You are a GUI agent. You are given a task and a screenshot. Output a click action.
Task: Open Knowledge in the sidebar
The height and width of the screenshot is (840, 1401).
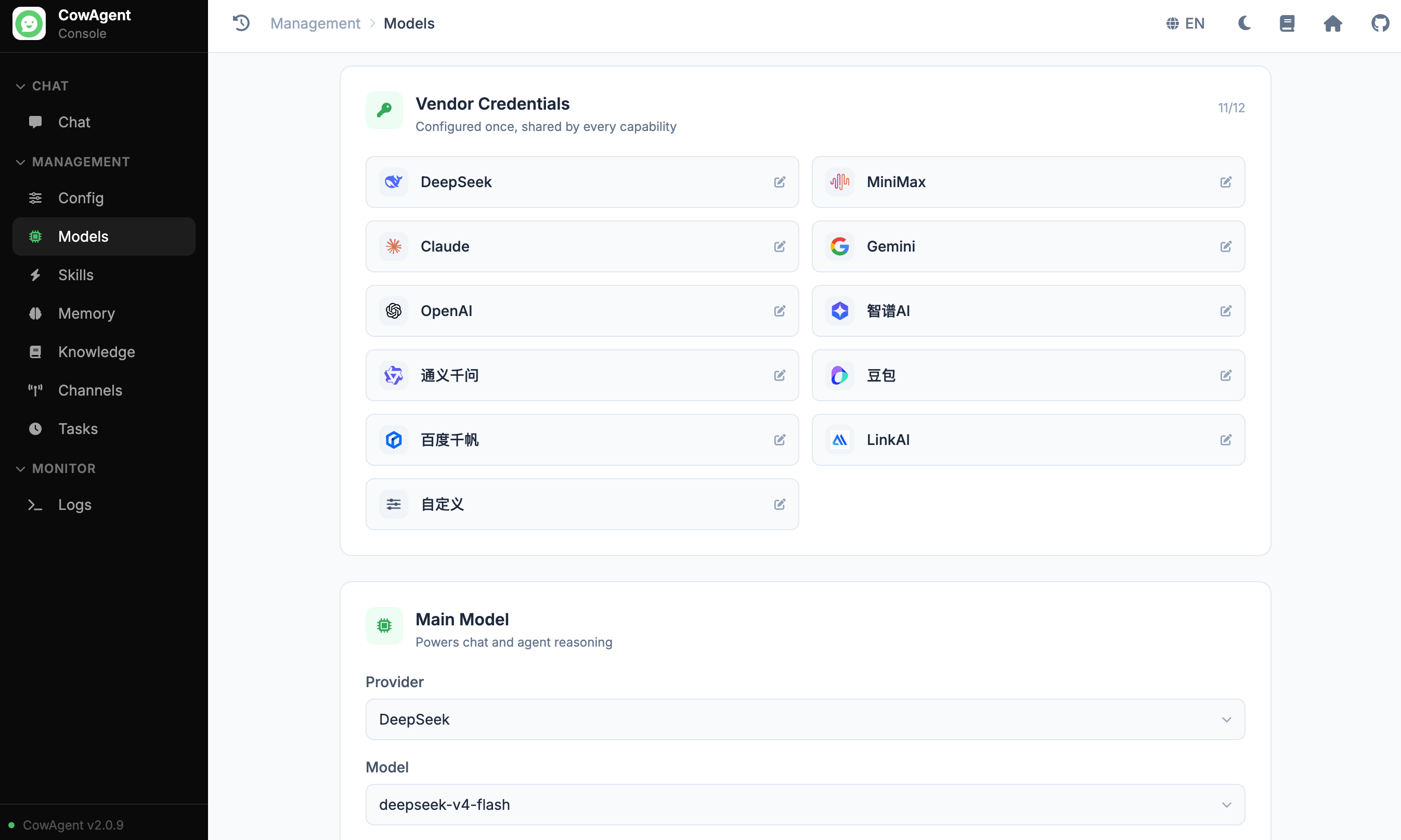point(103,352)
